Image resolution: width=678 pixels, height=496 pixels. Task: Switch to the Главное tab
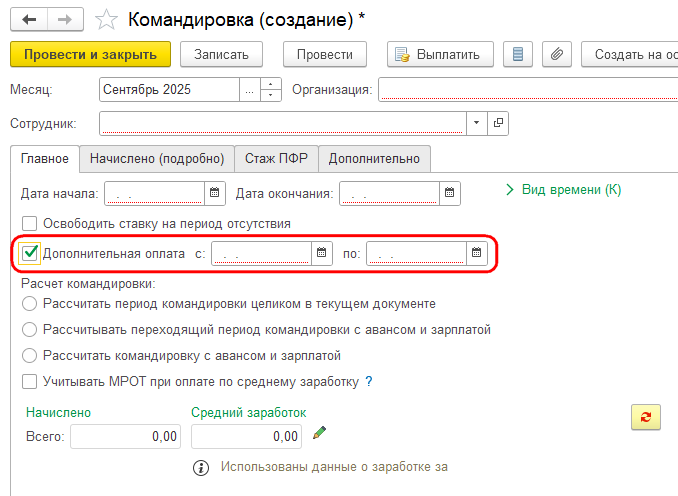pos(45,159)
